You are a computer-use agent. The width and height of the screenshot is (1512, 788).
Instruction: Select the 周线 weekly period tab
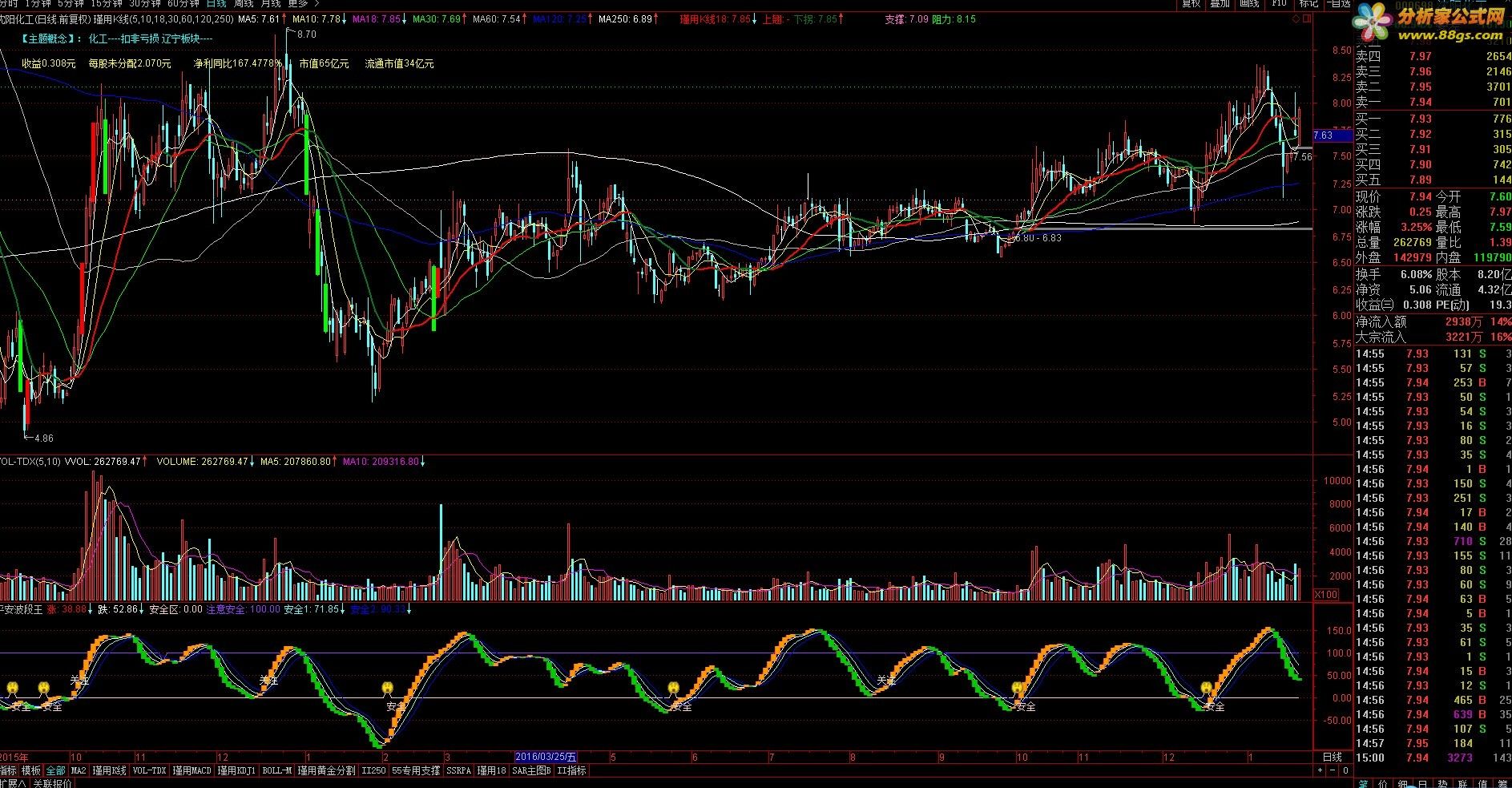pos(244,3)
